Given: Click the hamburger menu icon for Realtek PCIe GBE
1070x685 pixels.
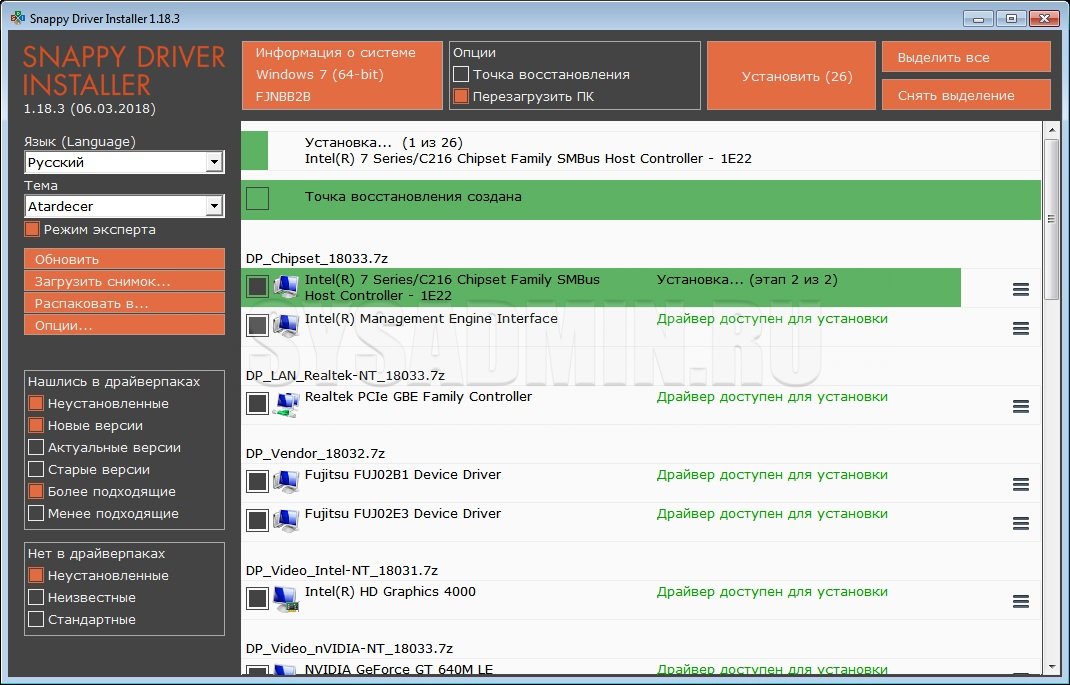Looking at the screenshot, I should click(x=1020, y=406).
